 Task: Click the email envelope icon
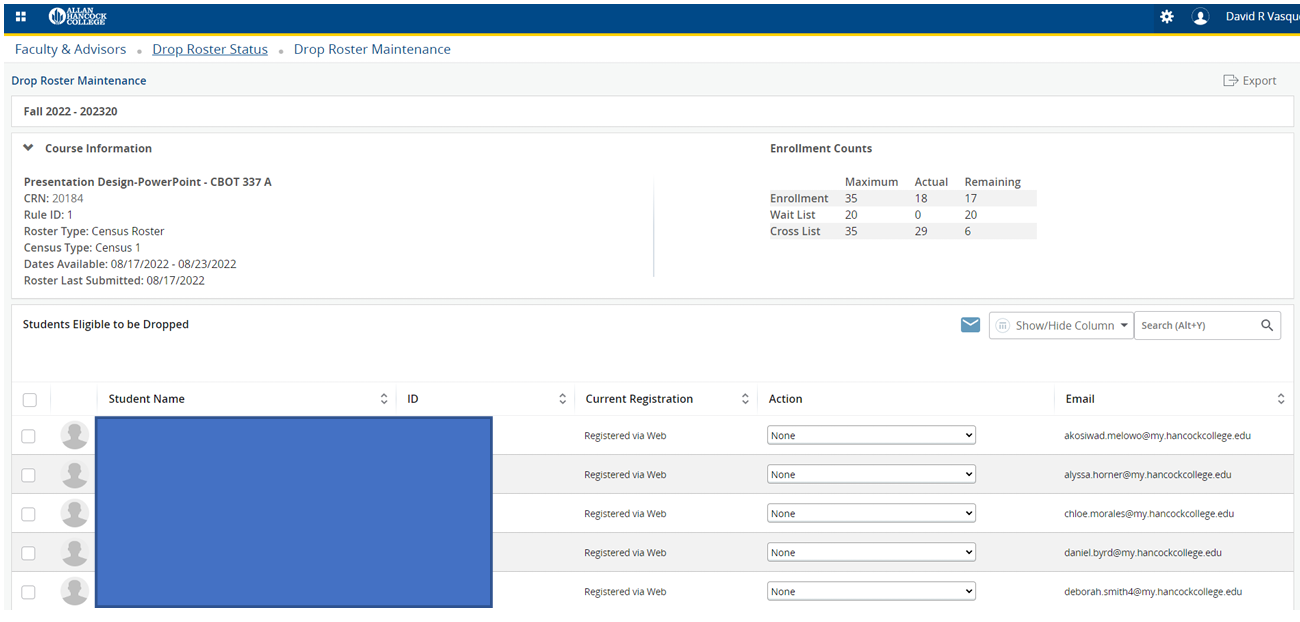pyautogui.click(x=969, y=325)
